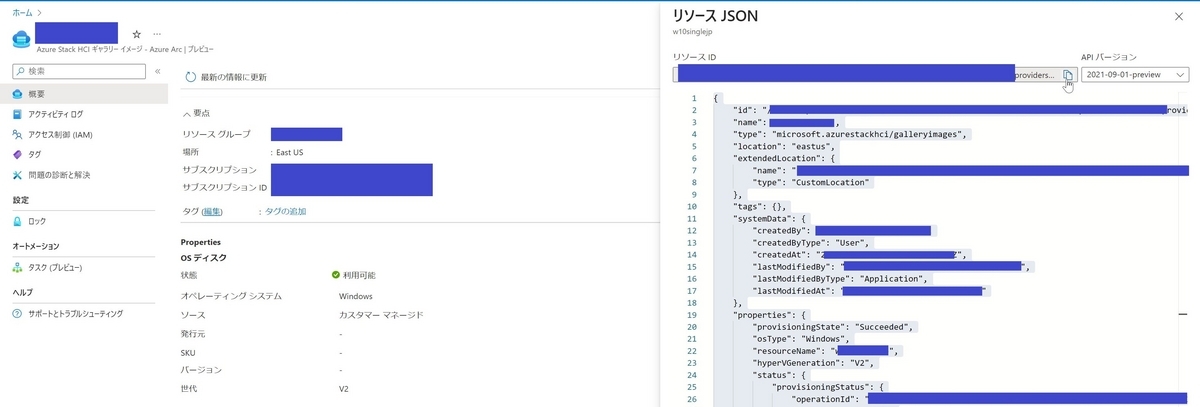Screen dimensions: 1200x407
Task: Click the アクティビティ ログ icon in sidebar
Action: point(17,114)
